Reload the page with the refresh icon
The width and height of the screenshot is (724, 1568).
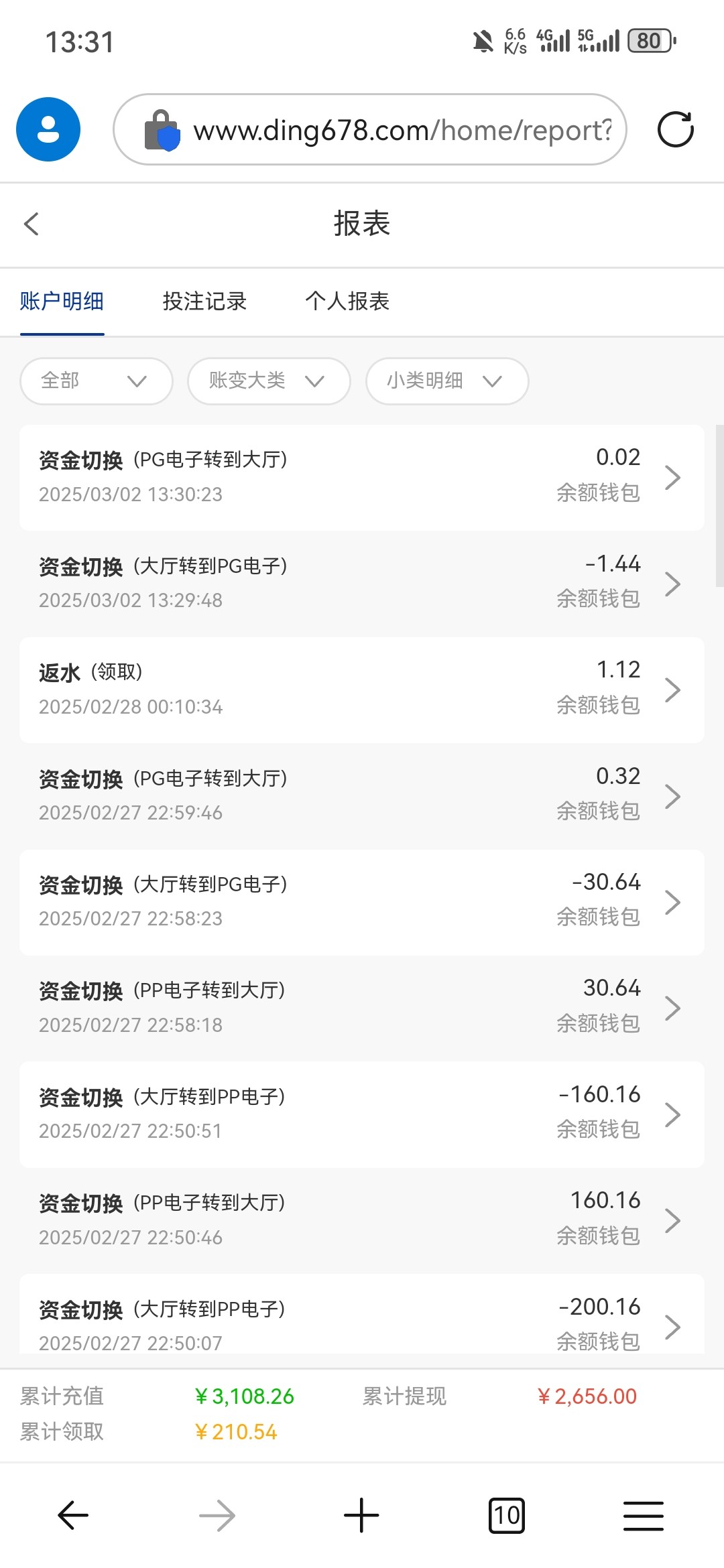[x=675, y=129]
